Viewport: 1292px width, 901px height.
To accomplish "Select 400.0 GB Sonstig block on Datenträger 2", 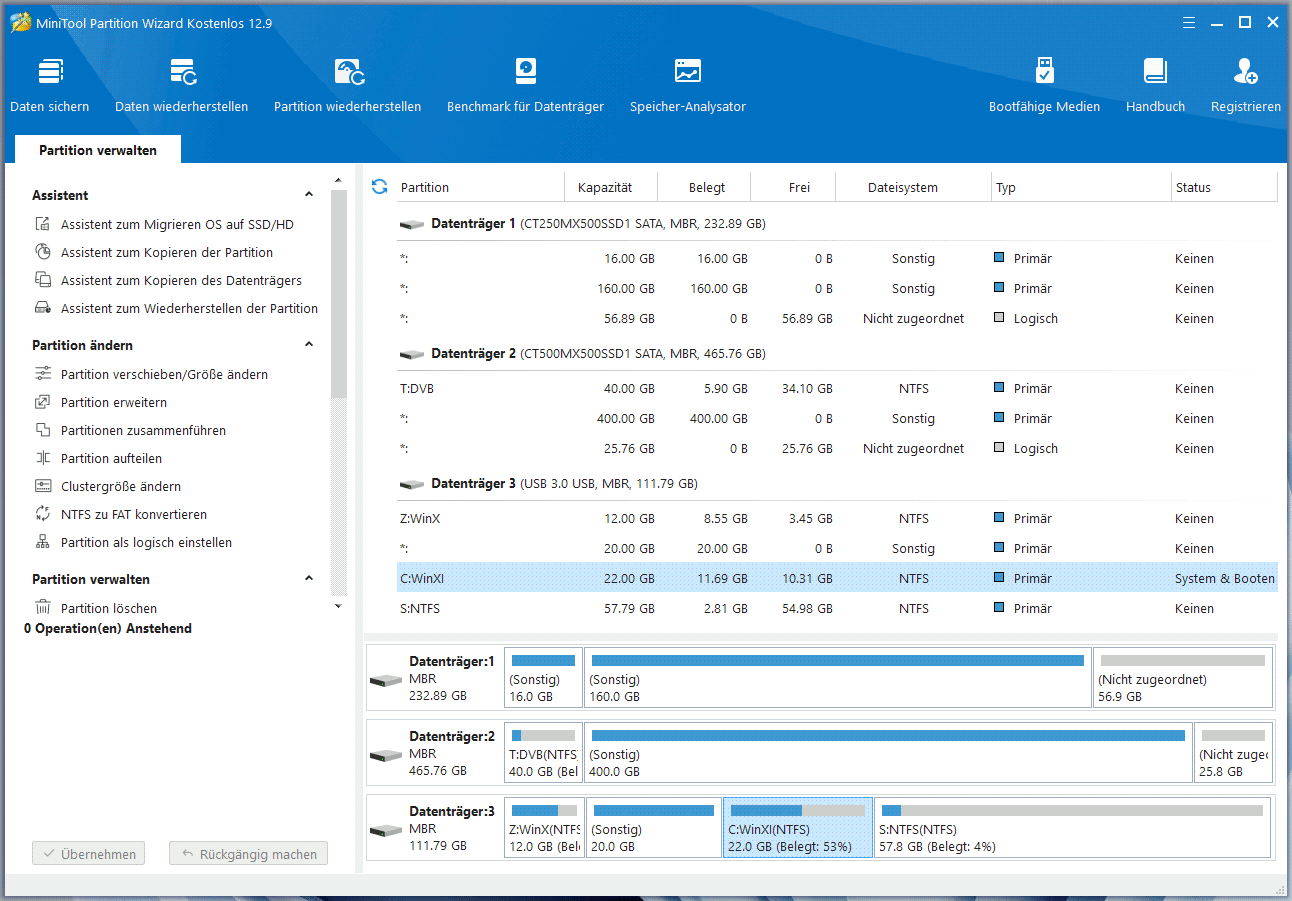I will 889,753.
